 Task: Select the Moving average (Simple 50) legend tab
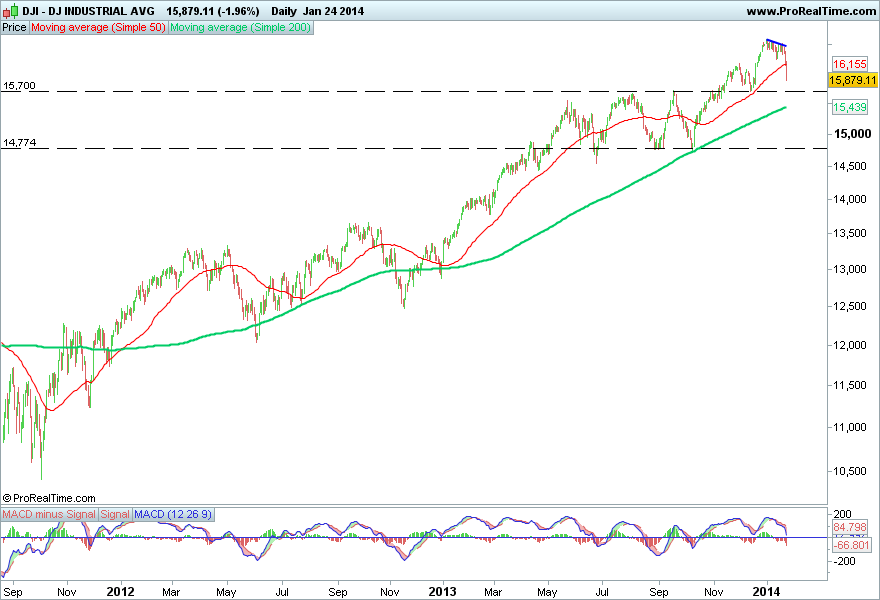pyautogui.click(x=98, y=28)
